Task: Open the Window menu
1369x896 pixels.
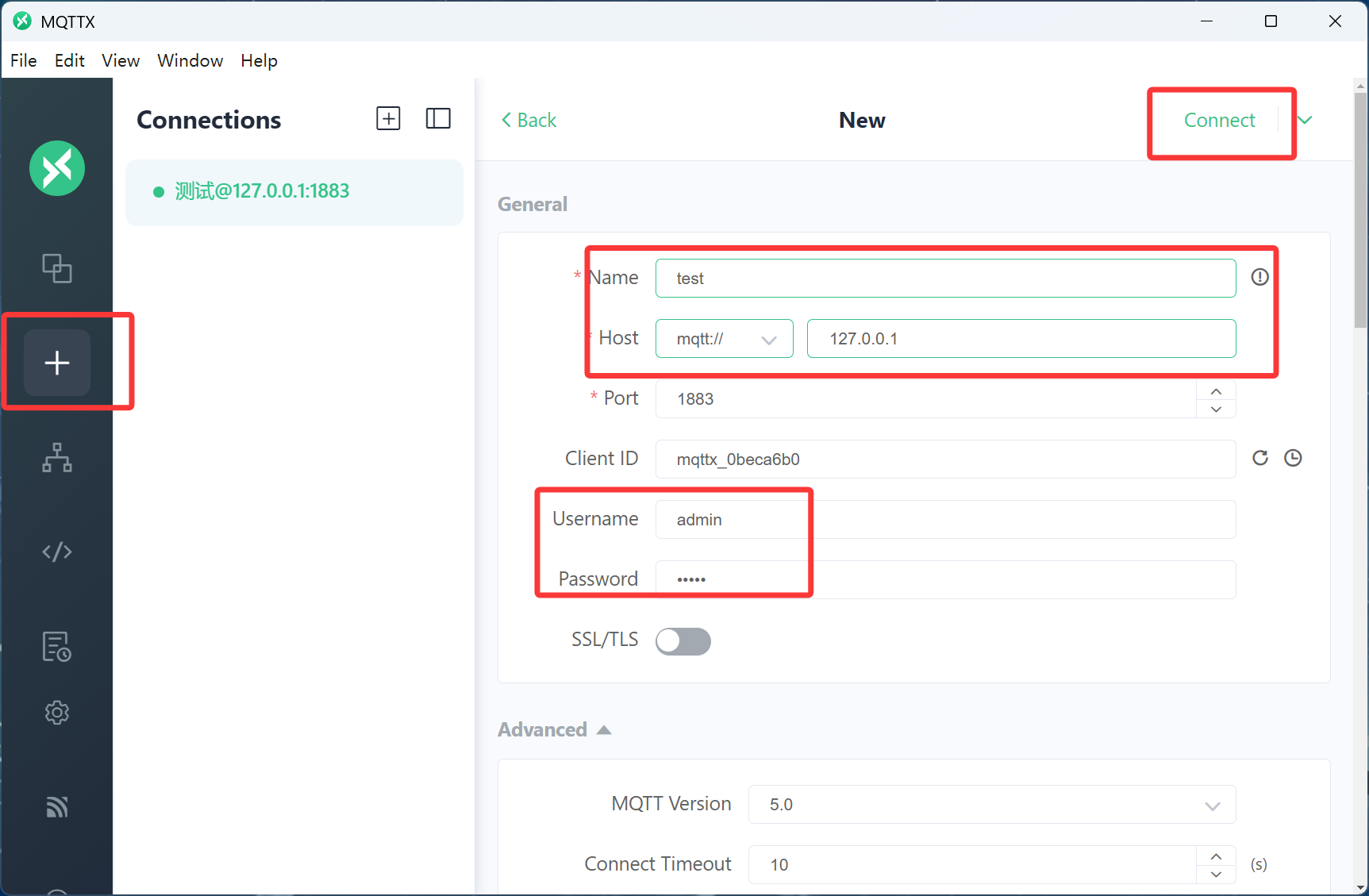Action: tap(190, 60)
